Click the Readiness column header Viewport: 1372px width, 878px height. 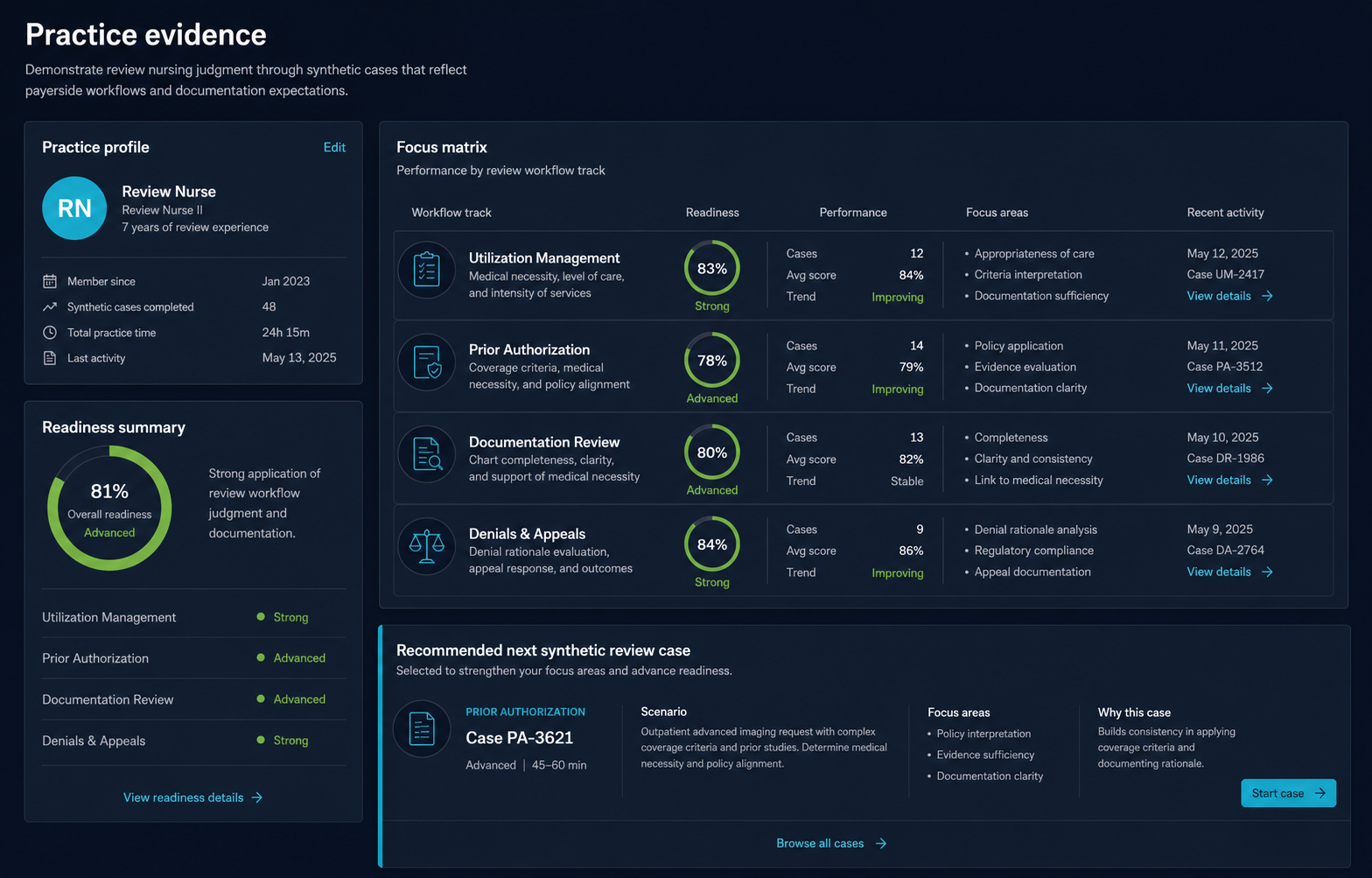pyautogui.click(x=712, y=213)
